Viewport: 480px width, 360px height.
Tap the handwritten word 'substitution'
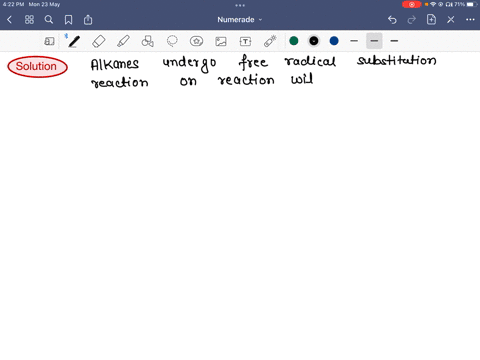[397, 60]
